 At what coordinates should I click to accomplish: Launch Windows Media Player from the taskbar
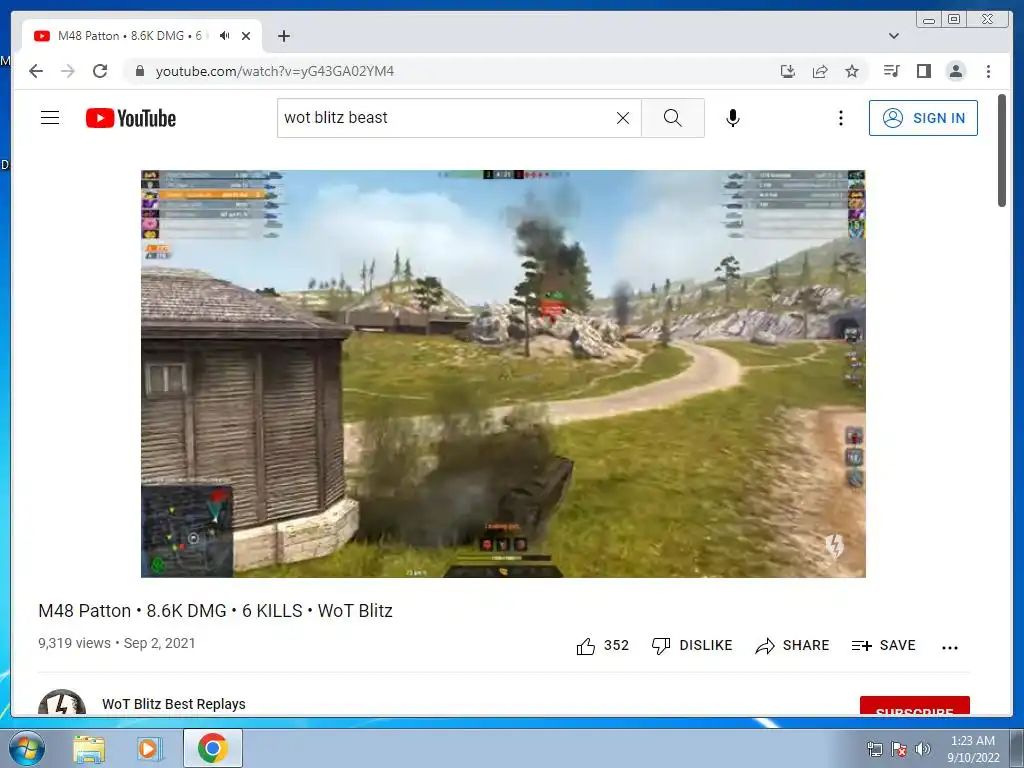(x=148, y=749)
